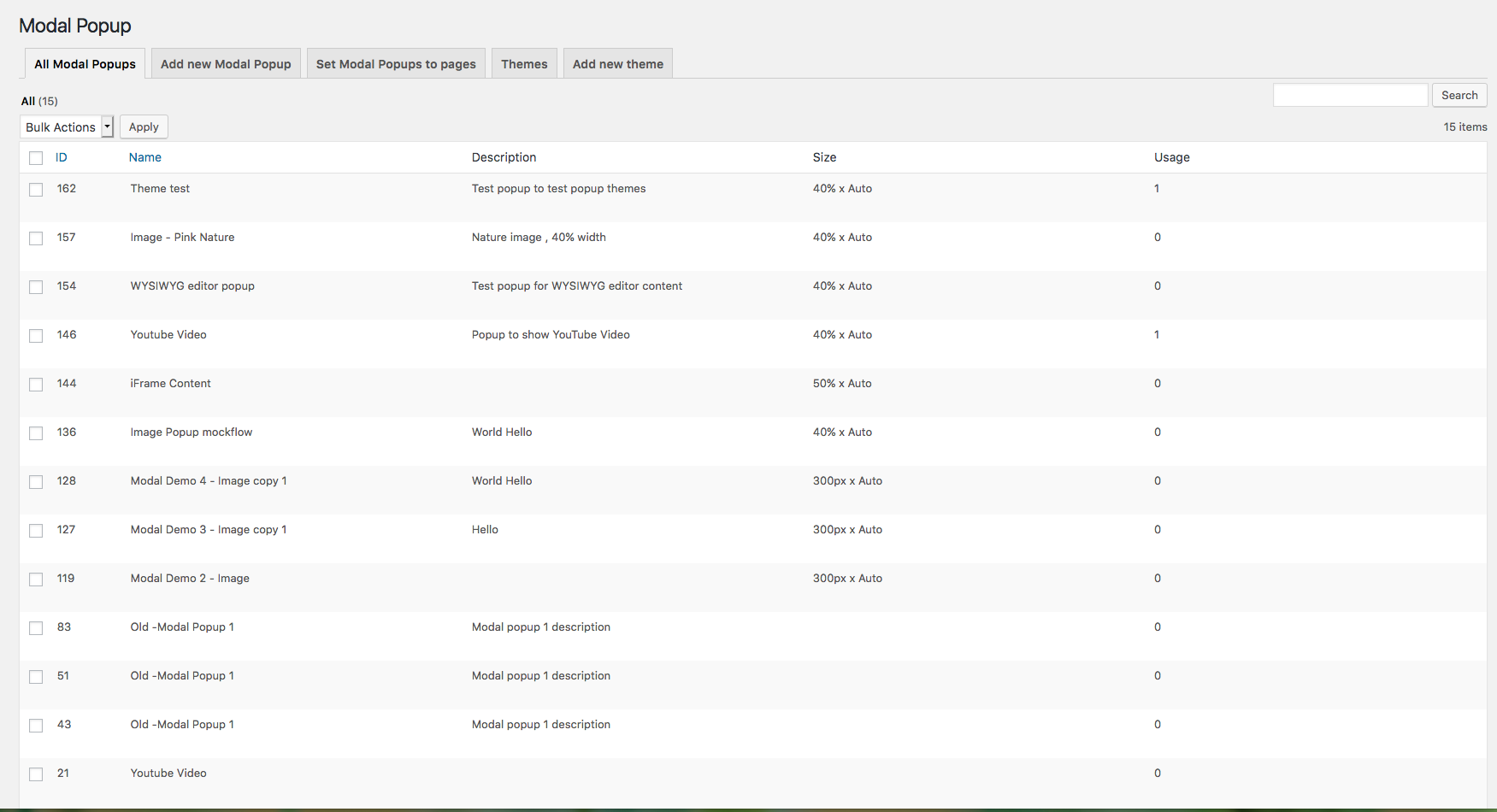
Task: Click the Size column header
Action: (x=824, y=157)
